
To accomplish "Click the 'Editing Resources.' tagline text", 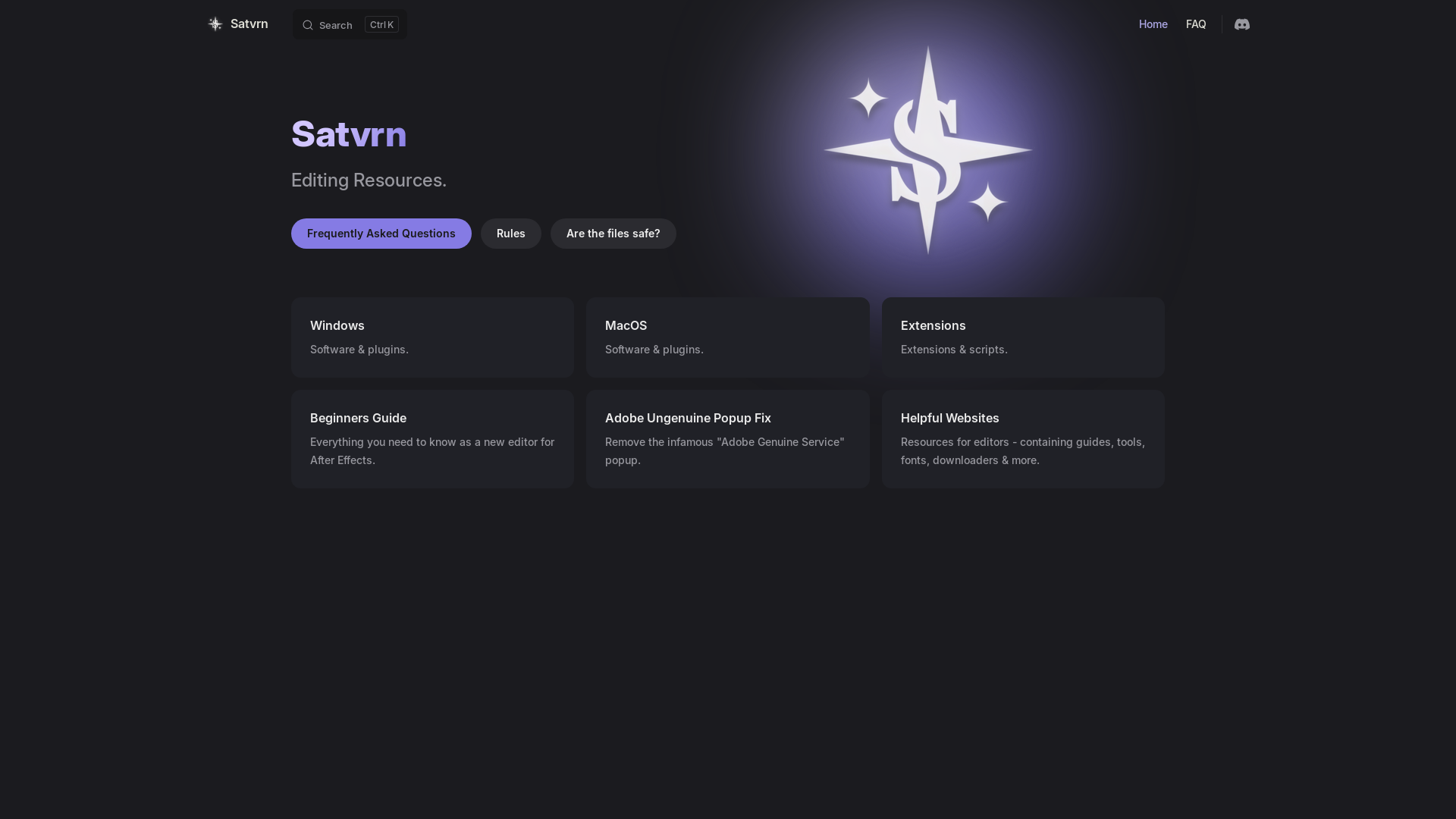I will point(369,180).
